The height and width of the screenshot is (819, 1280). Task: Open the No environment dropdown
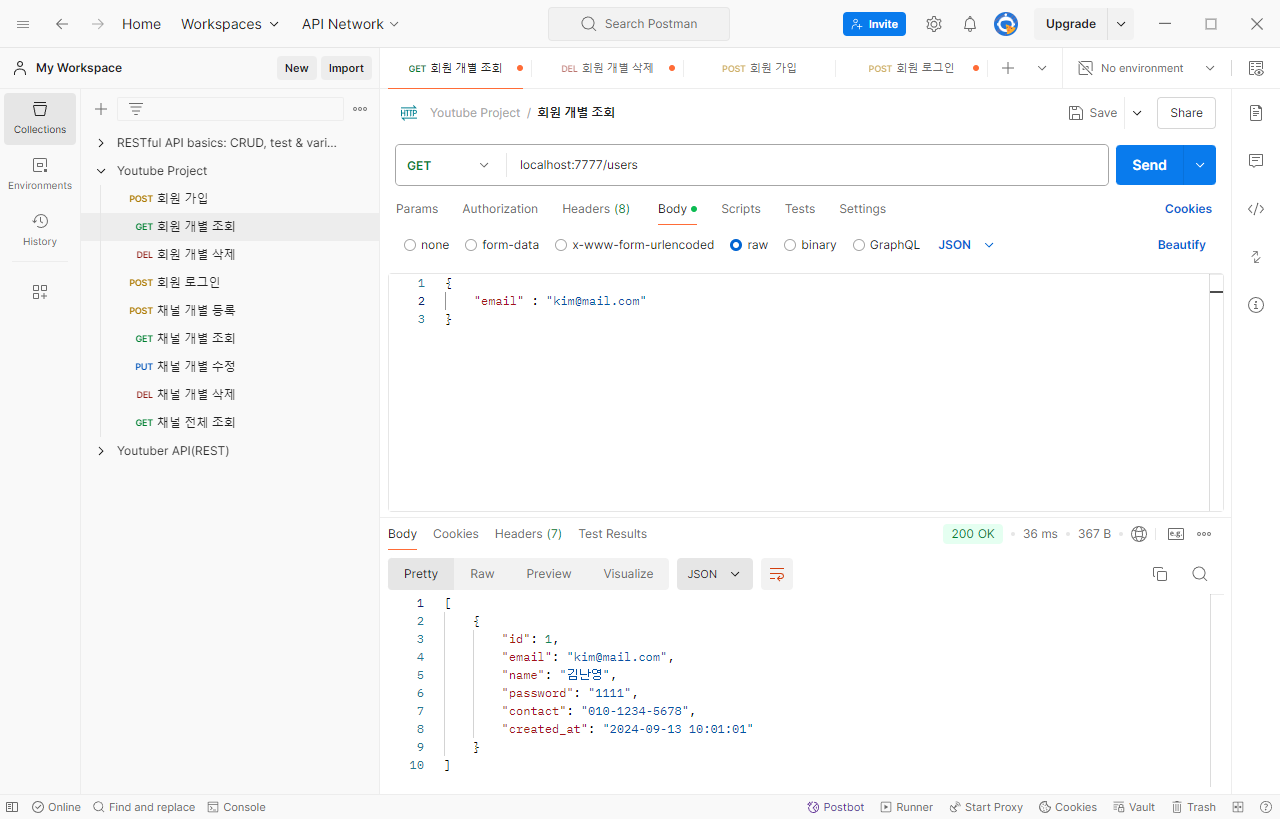click(1146, 68)
